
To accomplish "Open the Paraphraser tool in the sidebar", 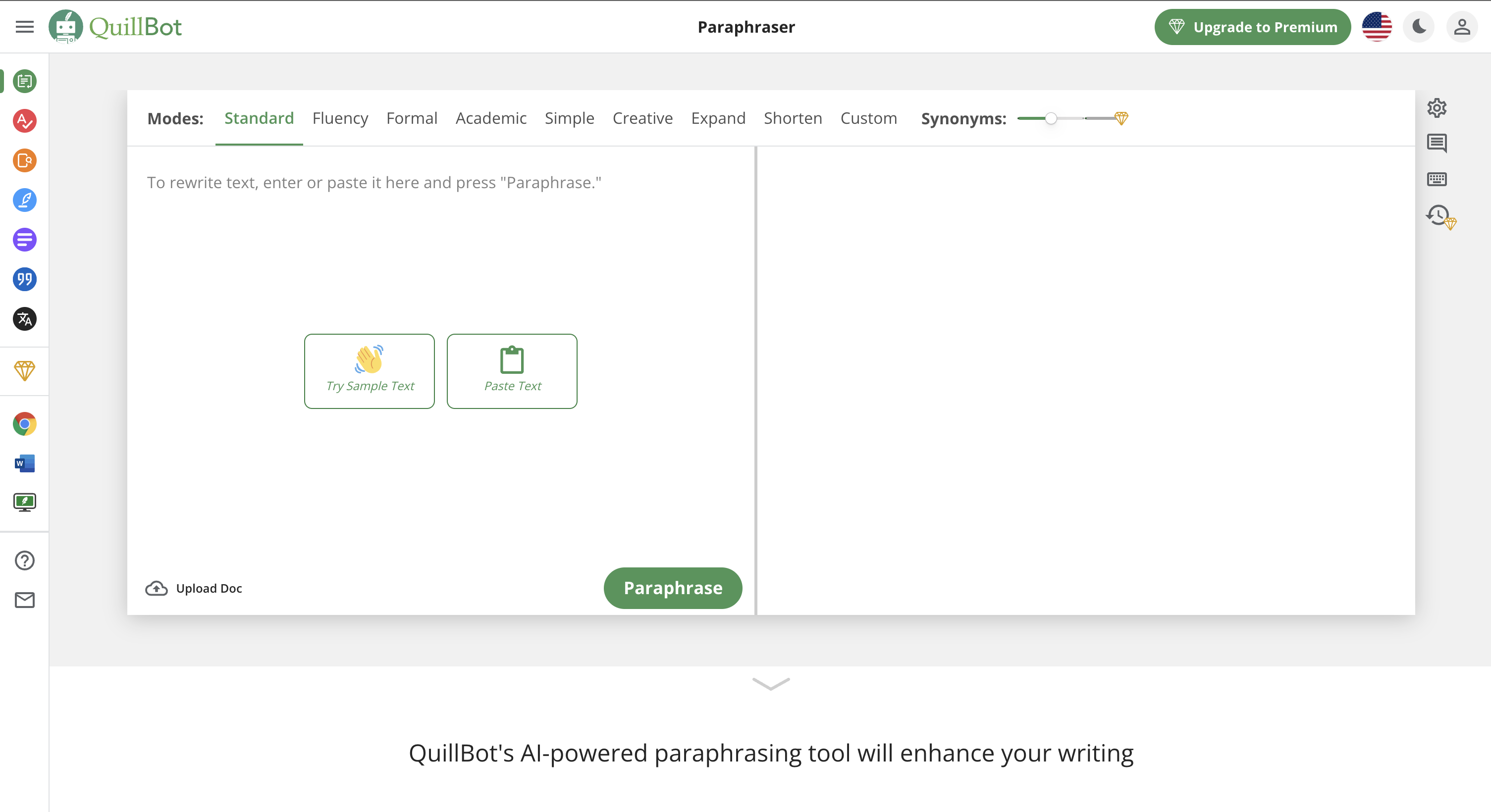I will coord(24,81).
